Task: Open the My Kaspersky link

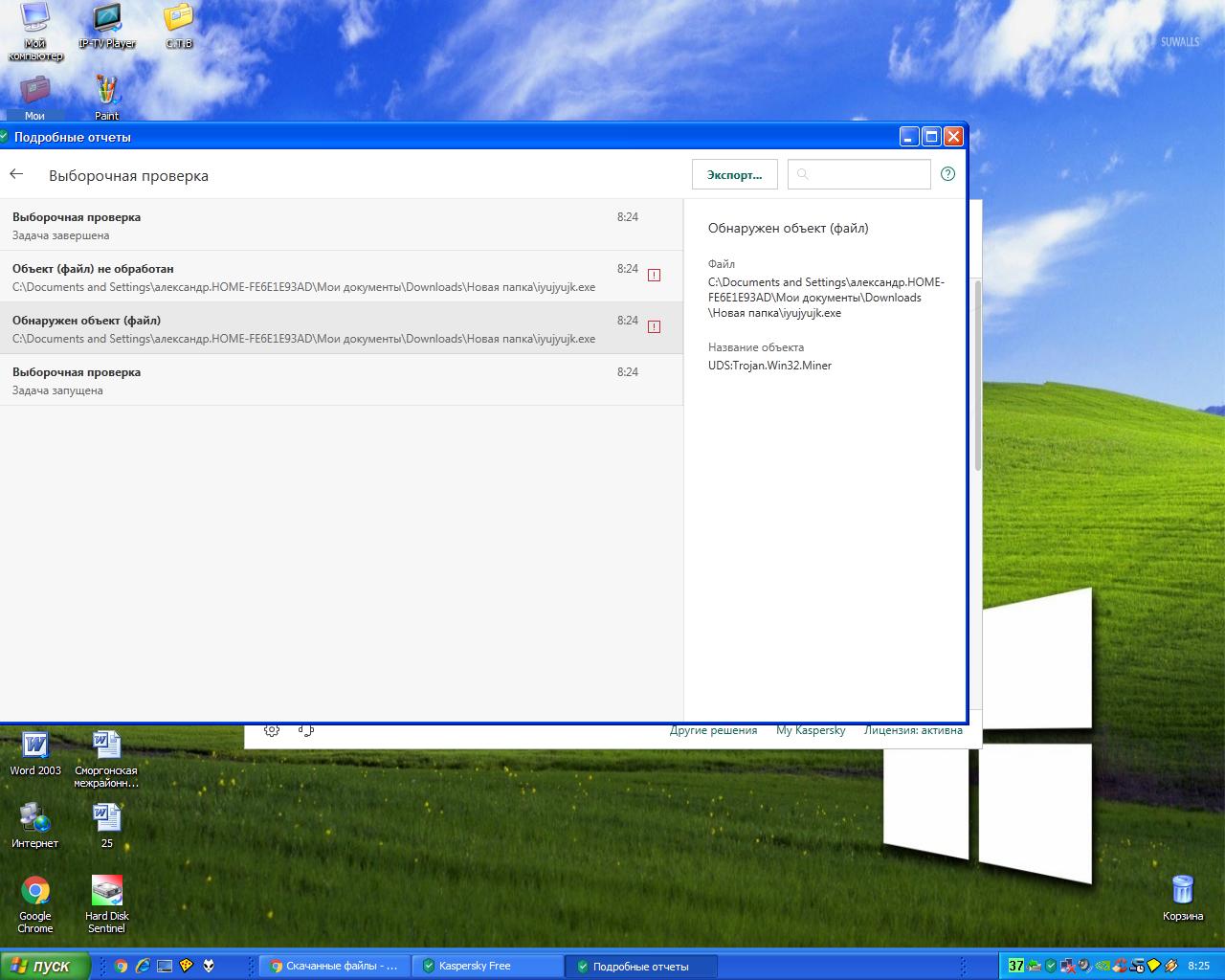Action: pos(811,730)
